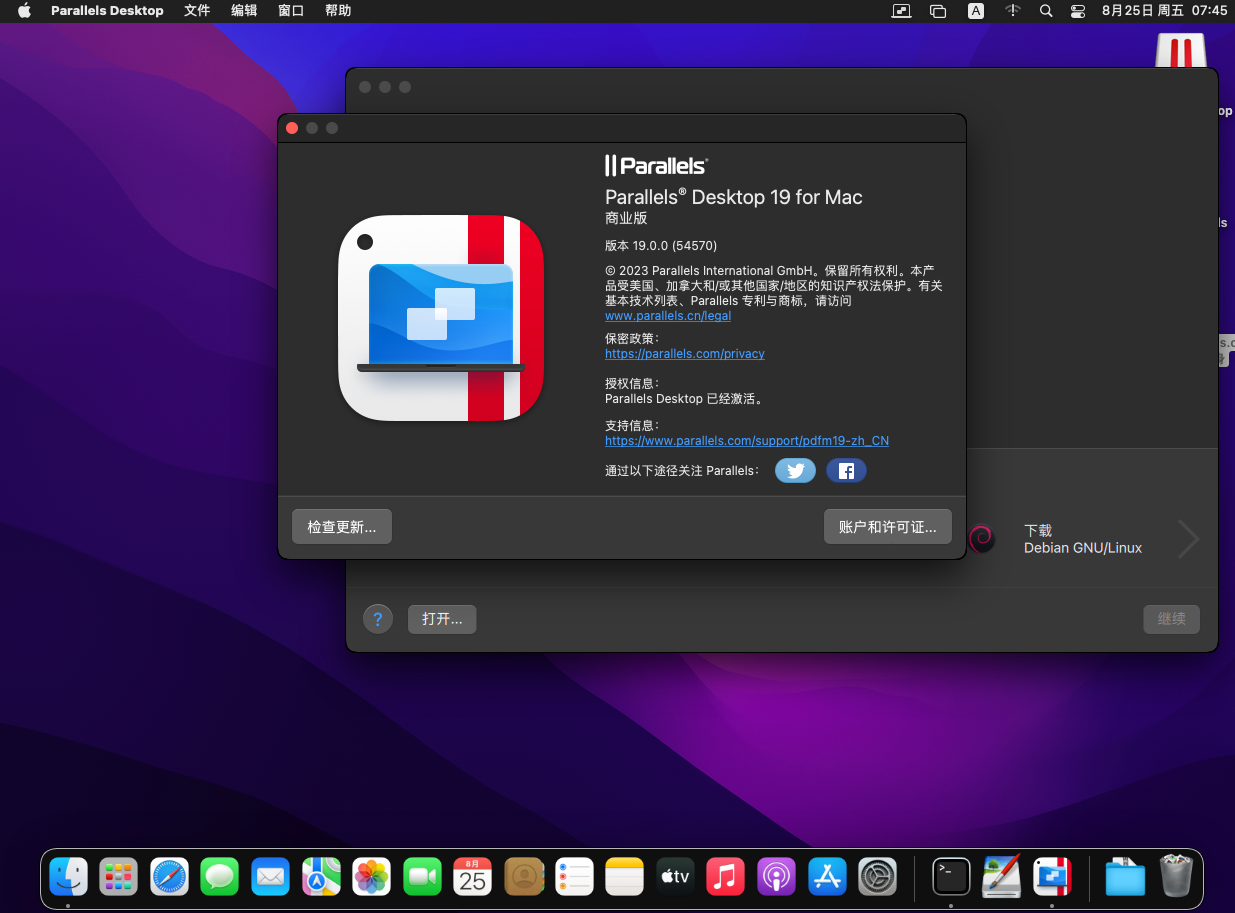
Task: Click the Facebook follow icon
Action: 846,471
